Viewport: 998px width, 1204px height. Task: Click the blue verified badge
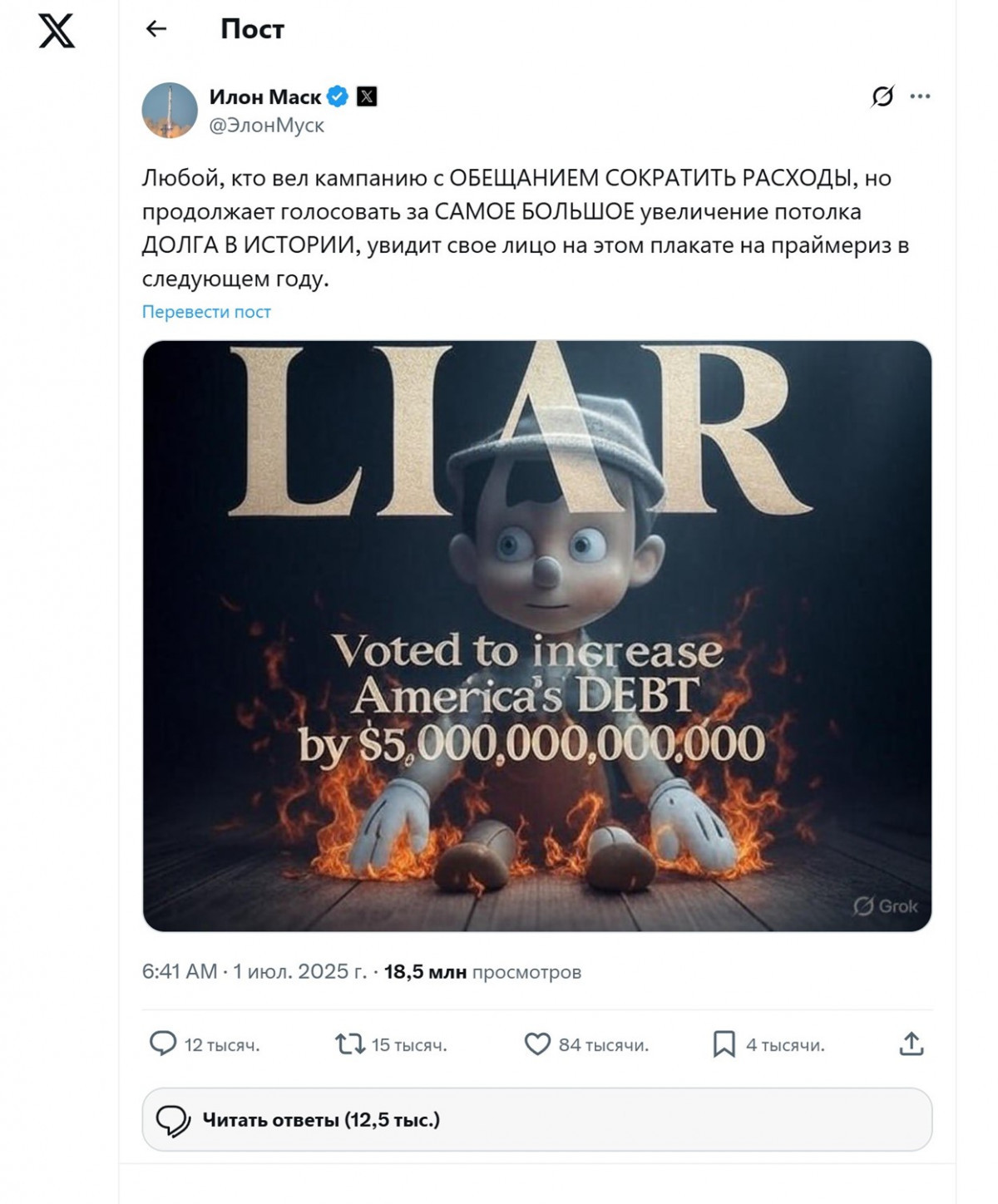(337, 96)
